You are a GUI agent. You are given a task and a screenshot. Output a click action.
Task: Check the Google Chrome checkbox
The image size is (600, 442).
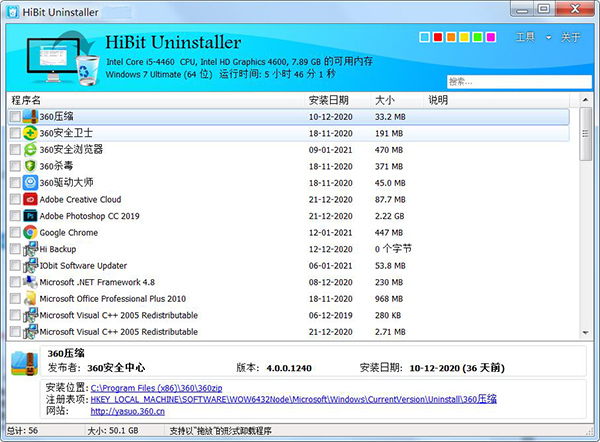pyautogui.click(x=15, y=232)
